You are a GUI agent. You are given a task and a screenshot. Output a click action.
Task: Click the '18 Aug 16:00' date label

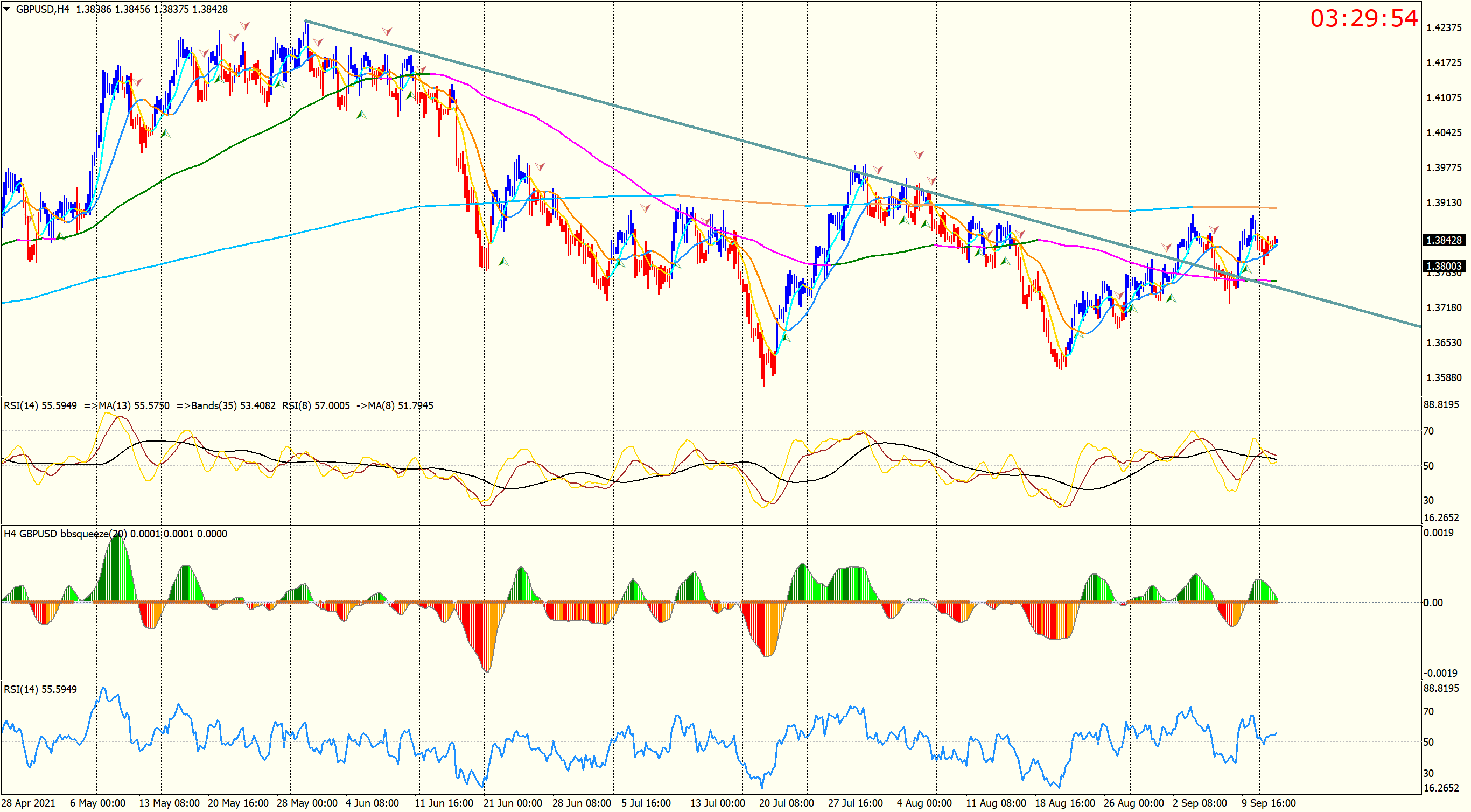pyautogui.click(x=1064, y=803)
